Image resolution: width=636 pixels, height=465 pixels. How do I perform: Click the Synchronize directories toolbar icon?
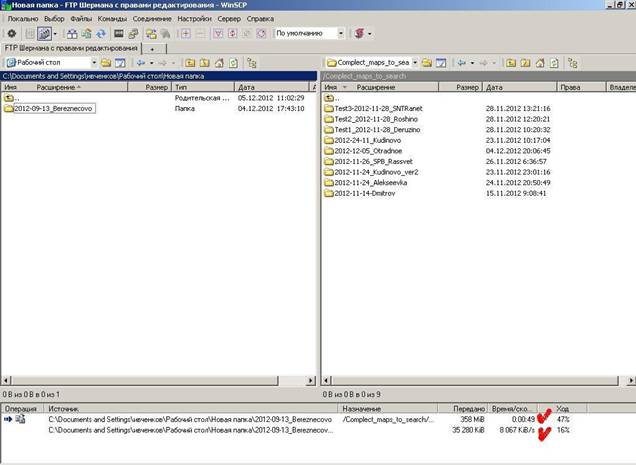86,34
